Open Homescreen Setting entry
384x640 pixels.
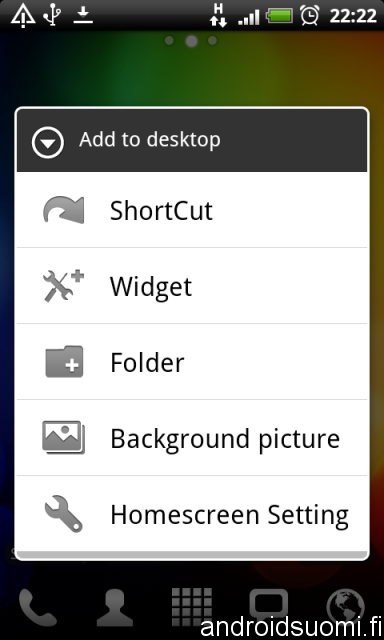click(x=192, y=513)
